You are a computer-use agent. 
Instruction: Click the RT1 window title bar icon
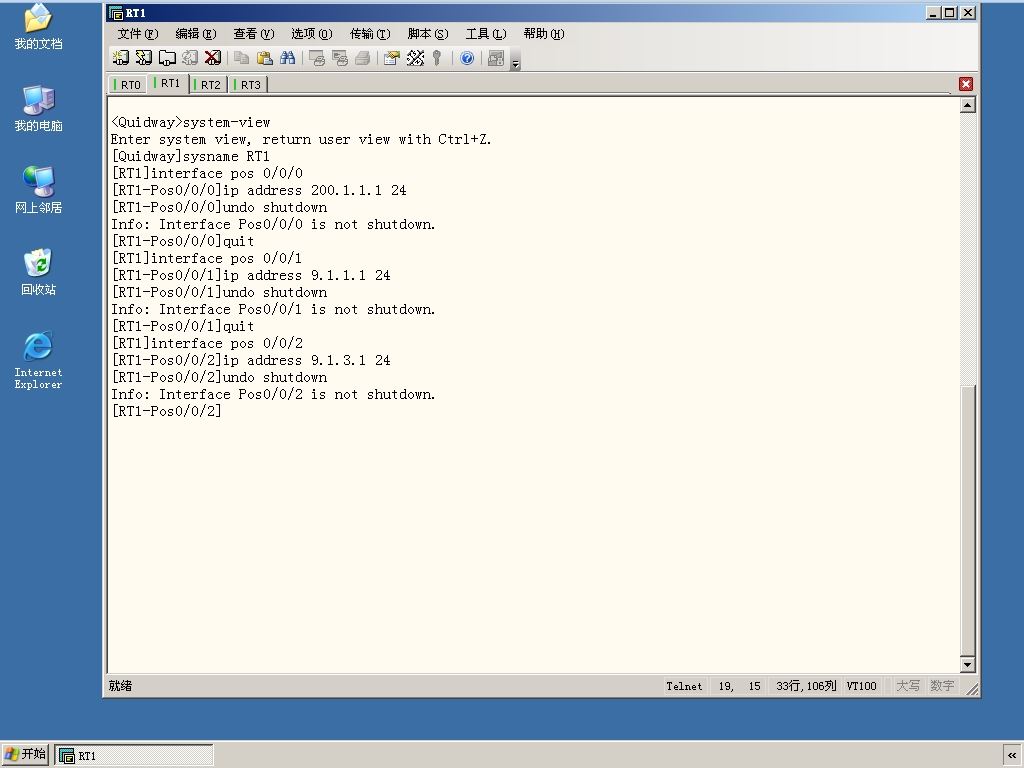pos(116,13)
